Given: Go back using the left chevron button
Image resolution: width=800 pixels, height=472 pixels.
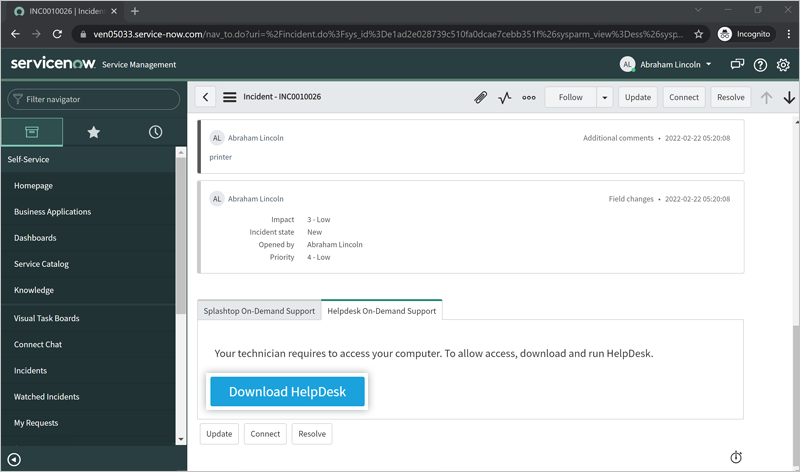Looking at the screenshot, I should point(206,97).
